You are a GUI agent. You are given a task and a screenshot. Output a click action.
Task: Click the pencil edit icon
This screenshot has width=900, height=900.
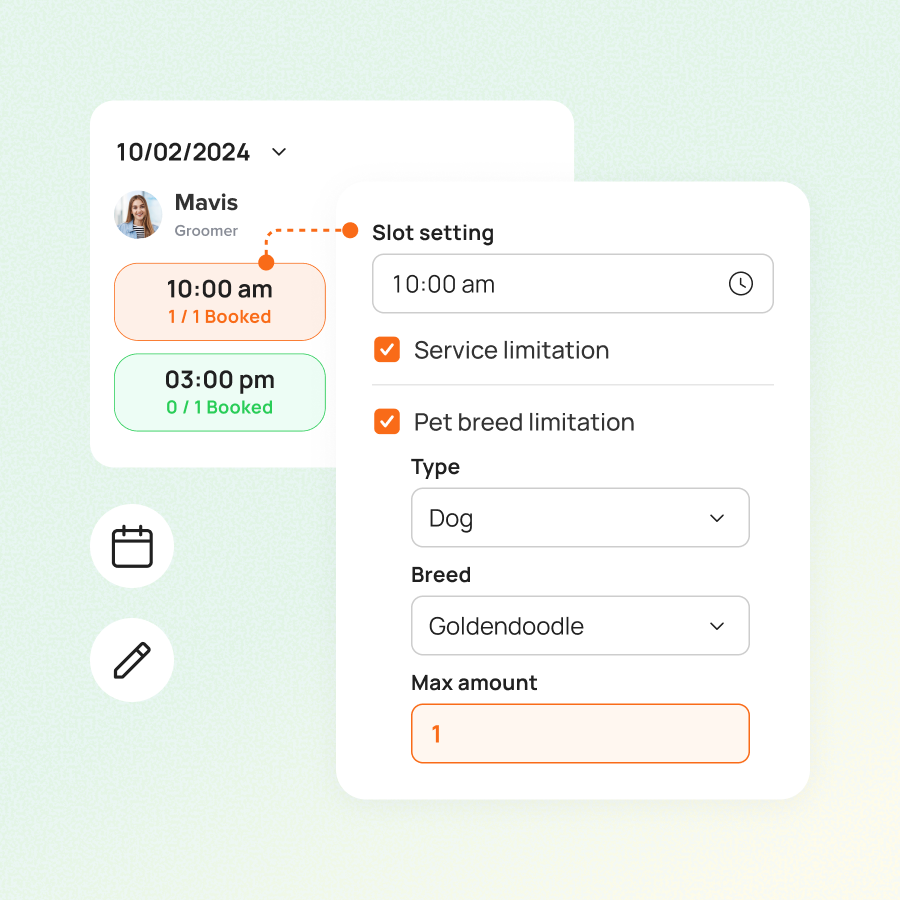pyautogui.click(x=132, y=660)
